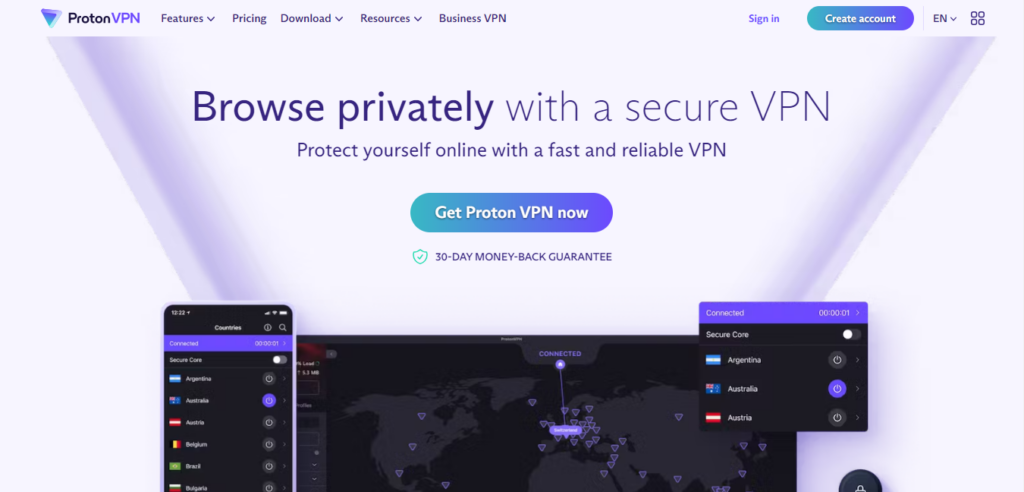Screen dimensions: 1024x492
Task: Click the Sign in link
Action: click(763, 18)
